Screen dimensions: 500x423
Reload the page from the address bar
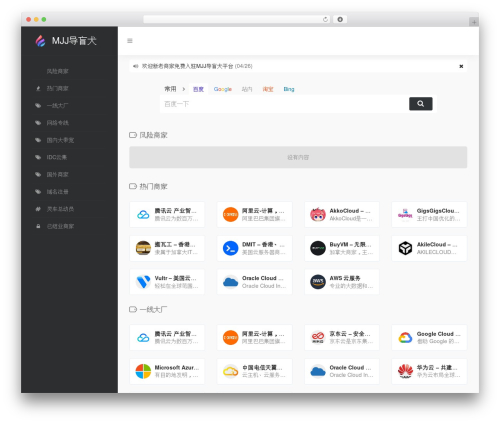325,19
